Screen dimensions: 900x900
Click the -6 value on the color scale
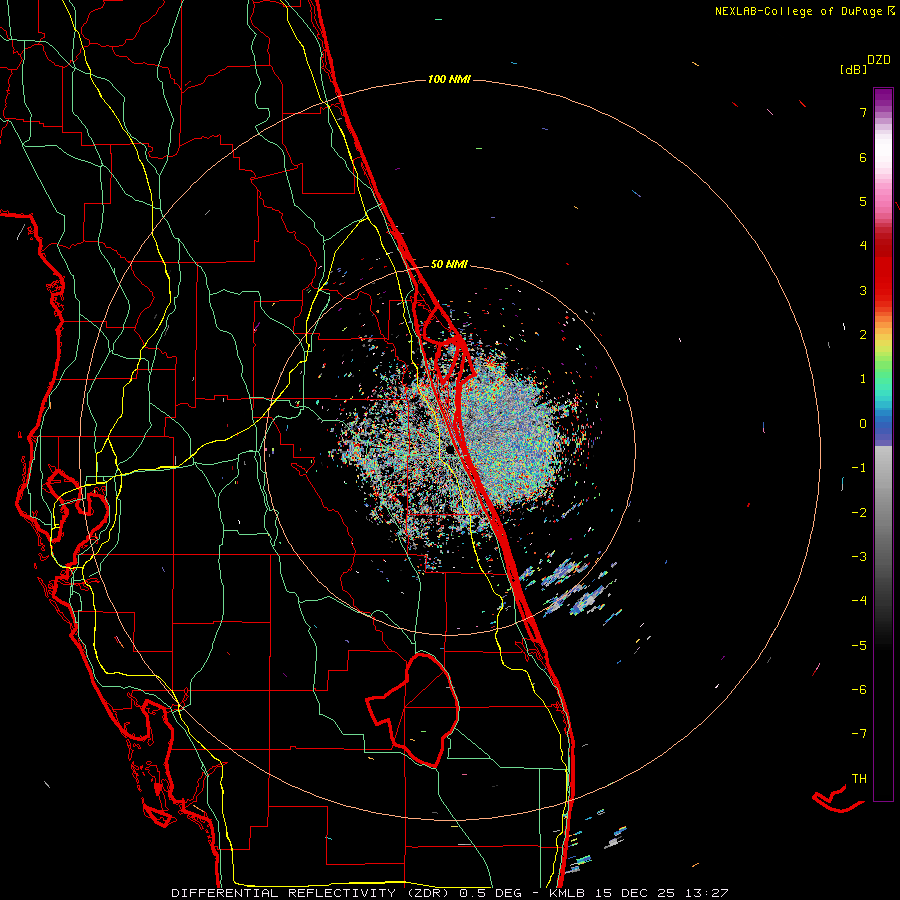click(x=859, y=690)
